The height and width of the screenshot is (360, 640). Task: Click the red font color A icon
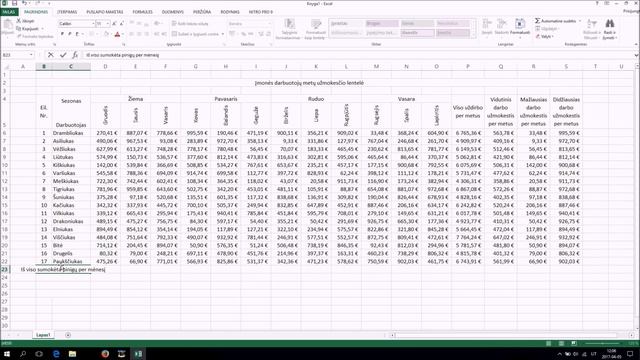[117, 34]
